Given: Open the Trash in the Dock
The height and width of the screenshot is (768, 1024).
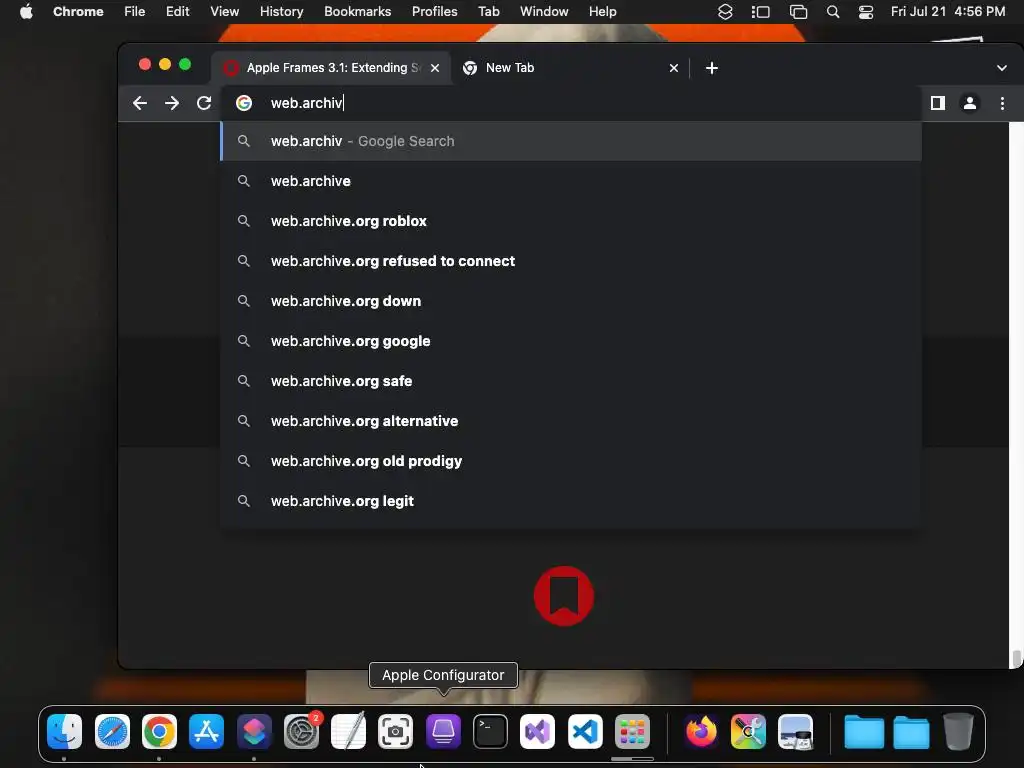Looking at the screenshot, I should pyautogui.click(x=958, y=731).
